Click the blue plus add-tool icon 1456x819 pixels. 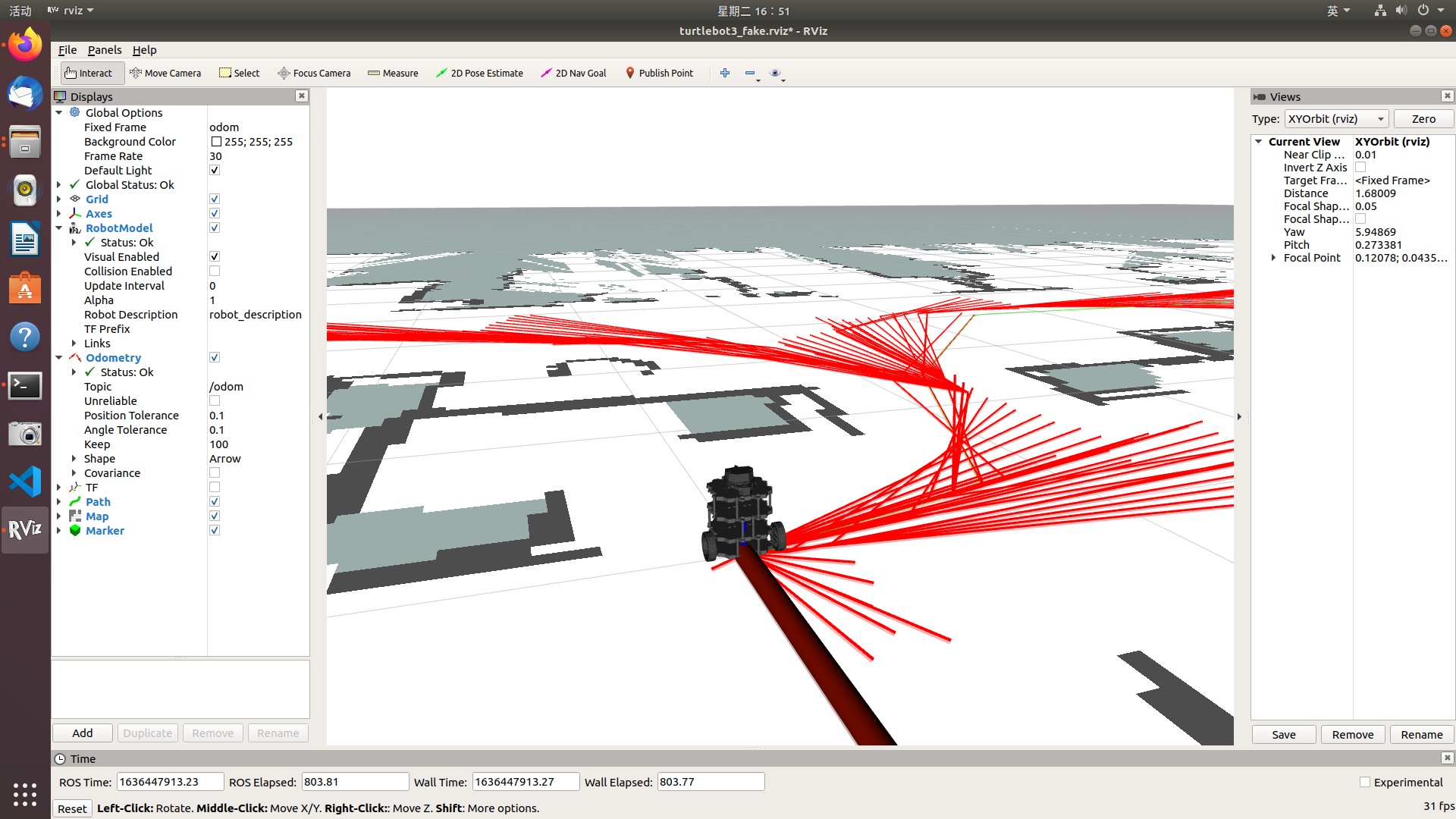725,73
